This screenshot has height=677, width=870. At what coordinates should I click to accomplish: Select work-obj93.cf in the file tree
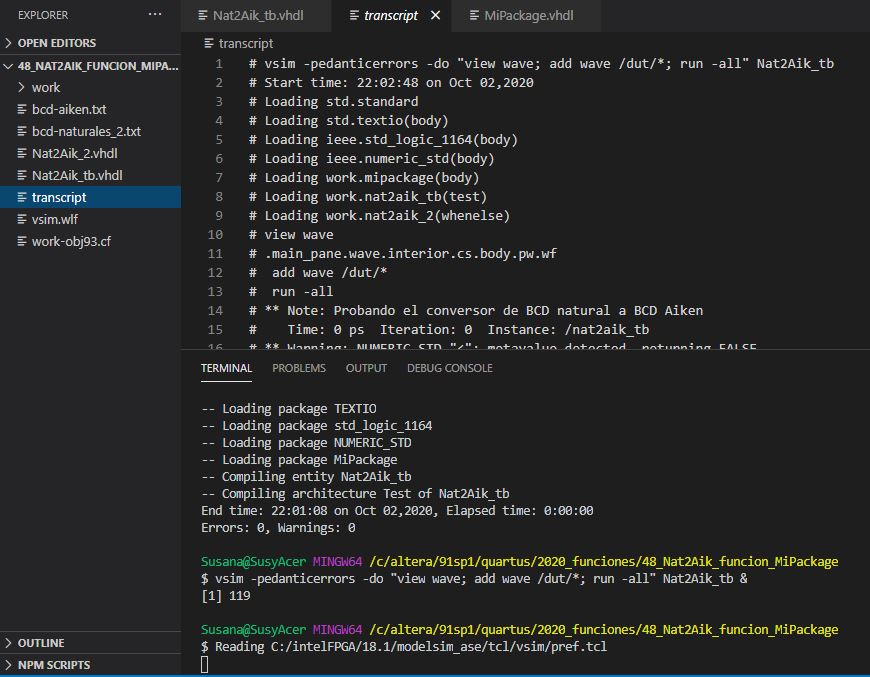click(x=71, y=242)
